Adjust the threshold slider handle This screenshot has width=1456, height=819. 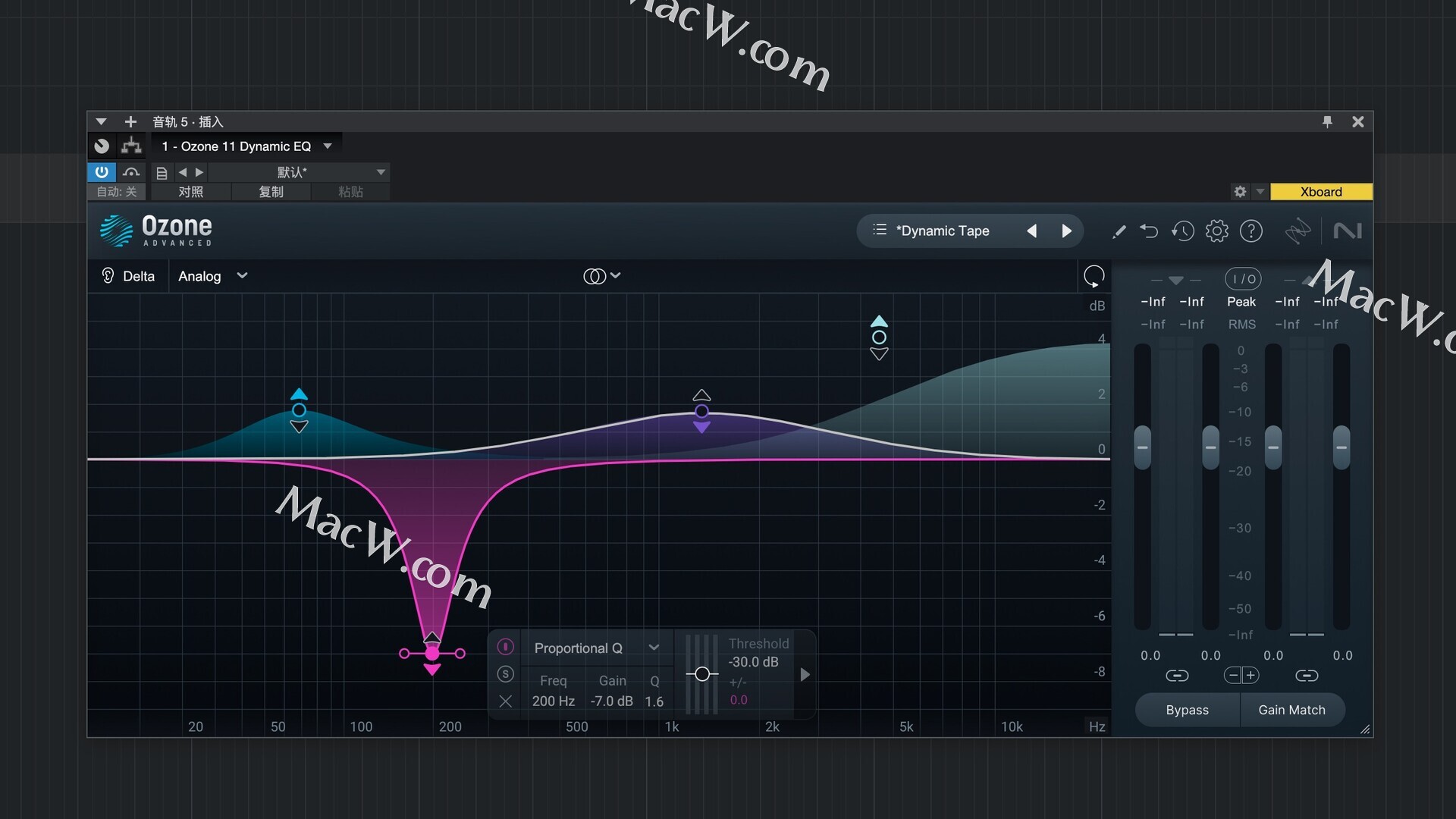click(702, 674)
